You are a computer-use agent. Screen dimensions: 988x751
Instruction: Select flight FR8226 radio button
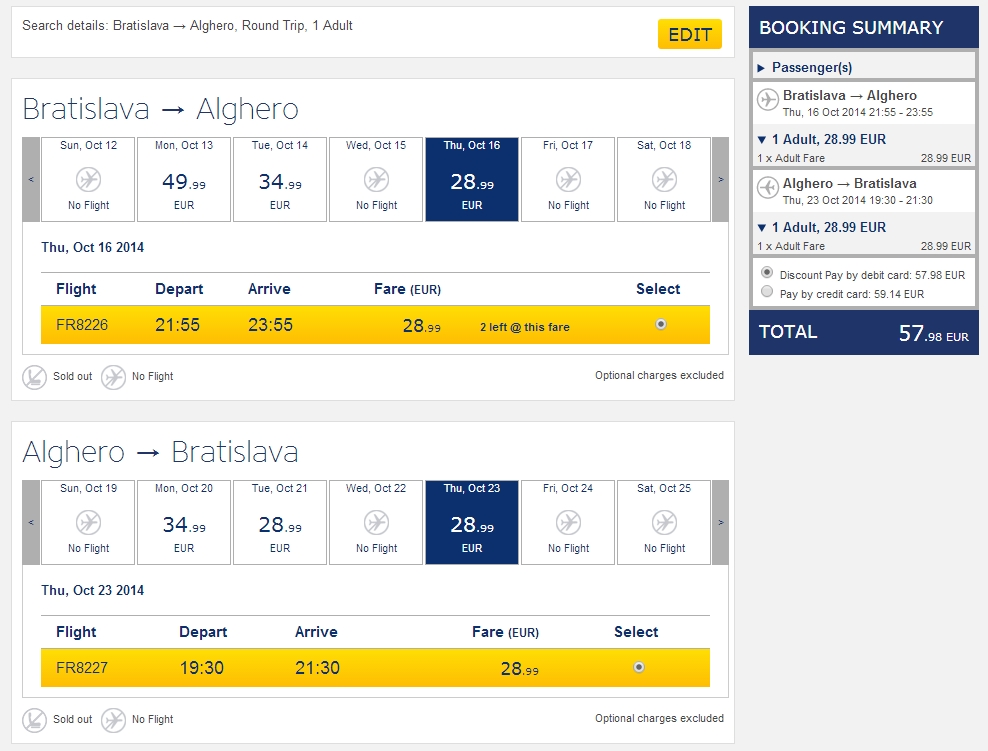pos(660,325)
